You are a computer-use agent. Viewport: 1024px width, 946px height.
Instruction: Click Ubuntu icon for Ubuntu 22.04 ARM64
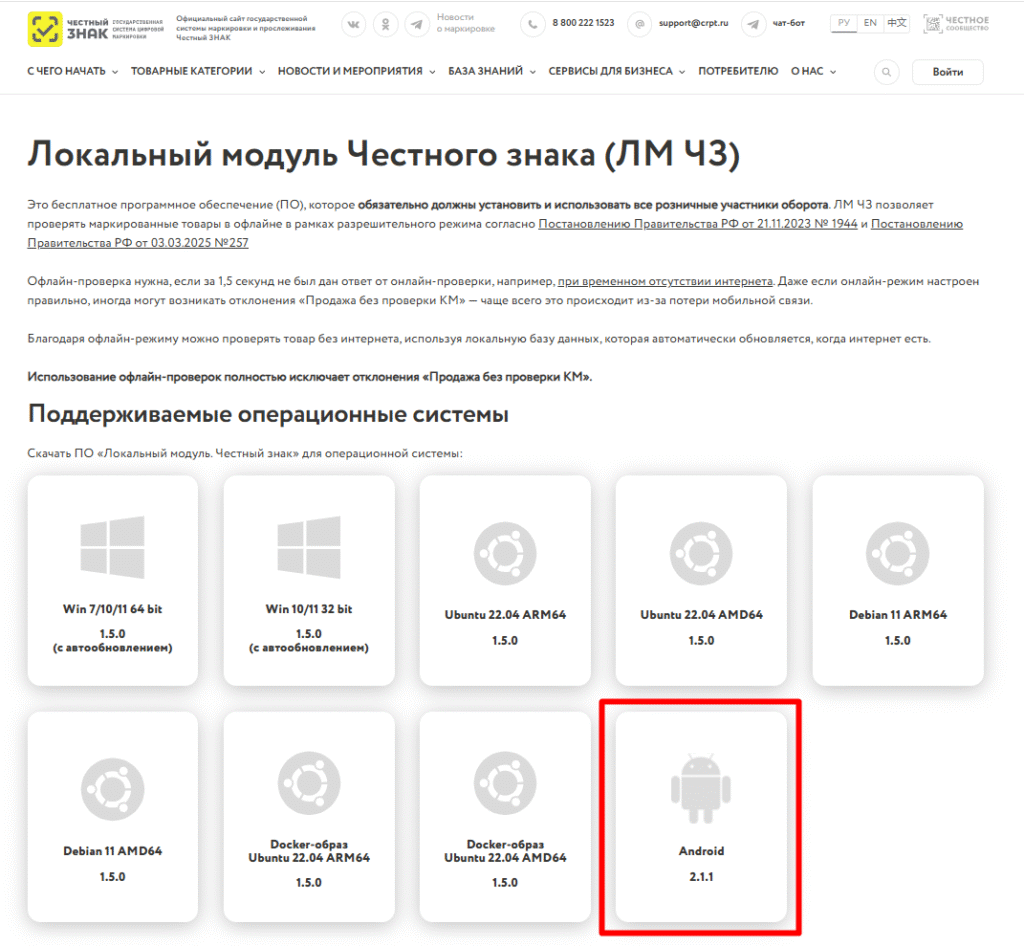click(x=505, y=553)
